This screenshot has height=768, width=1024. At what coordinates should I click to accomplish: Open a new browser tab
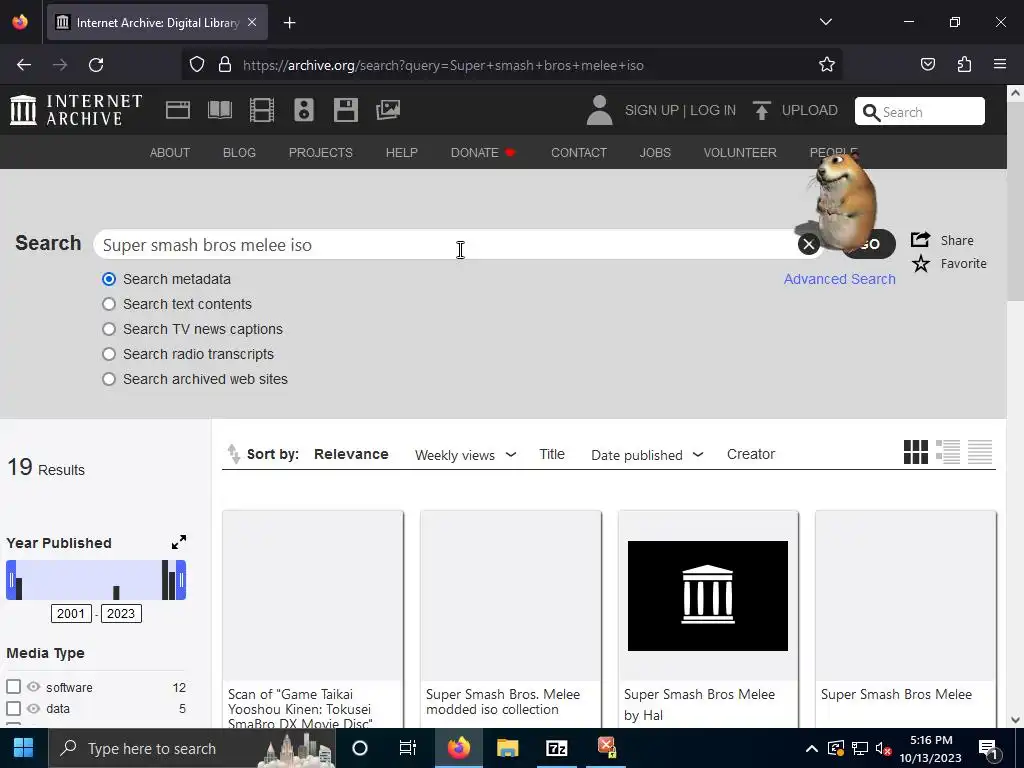289,23
